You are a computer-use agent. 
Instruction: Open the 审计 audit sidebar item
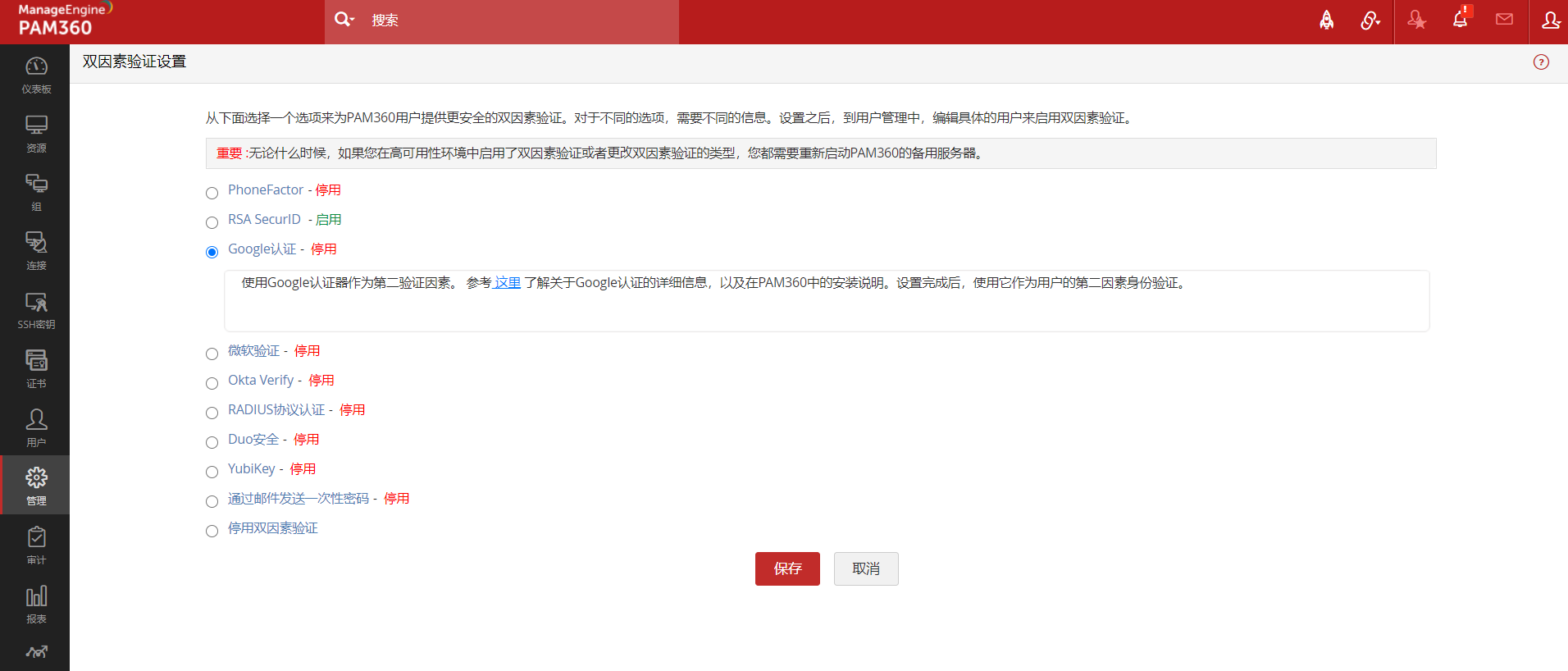coord(36,545)
